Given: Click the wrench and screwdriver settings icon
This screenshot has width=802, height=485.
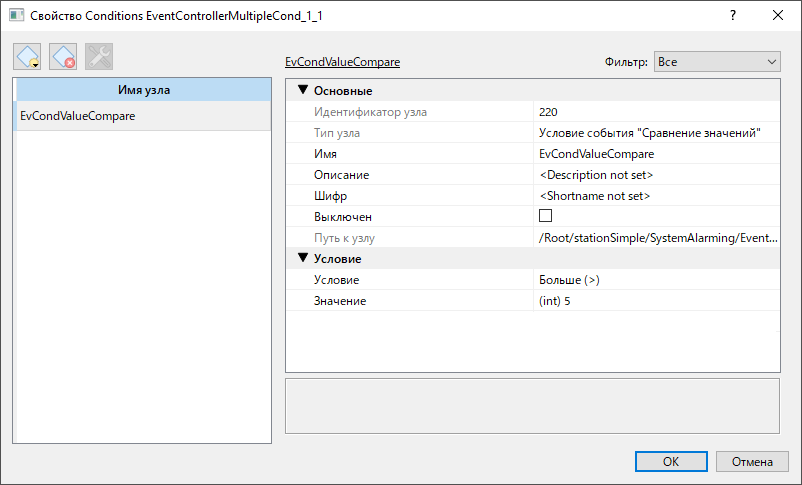Looking at the screenshot, I should pyautogui.click(x=99, y=56).
